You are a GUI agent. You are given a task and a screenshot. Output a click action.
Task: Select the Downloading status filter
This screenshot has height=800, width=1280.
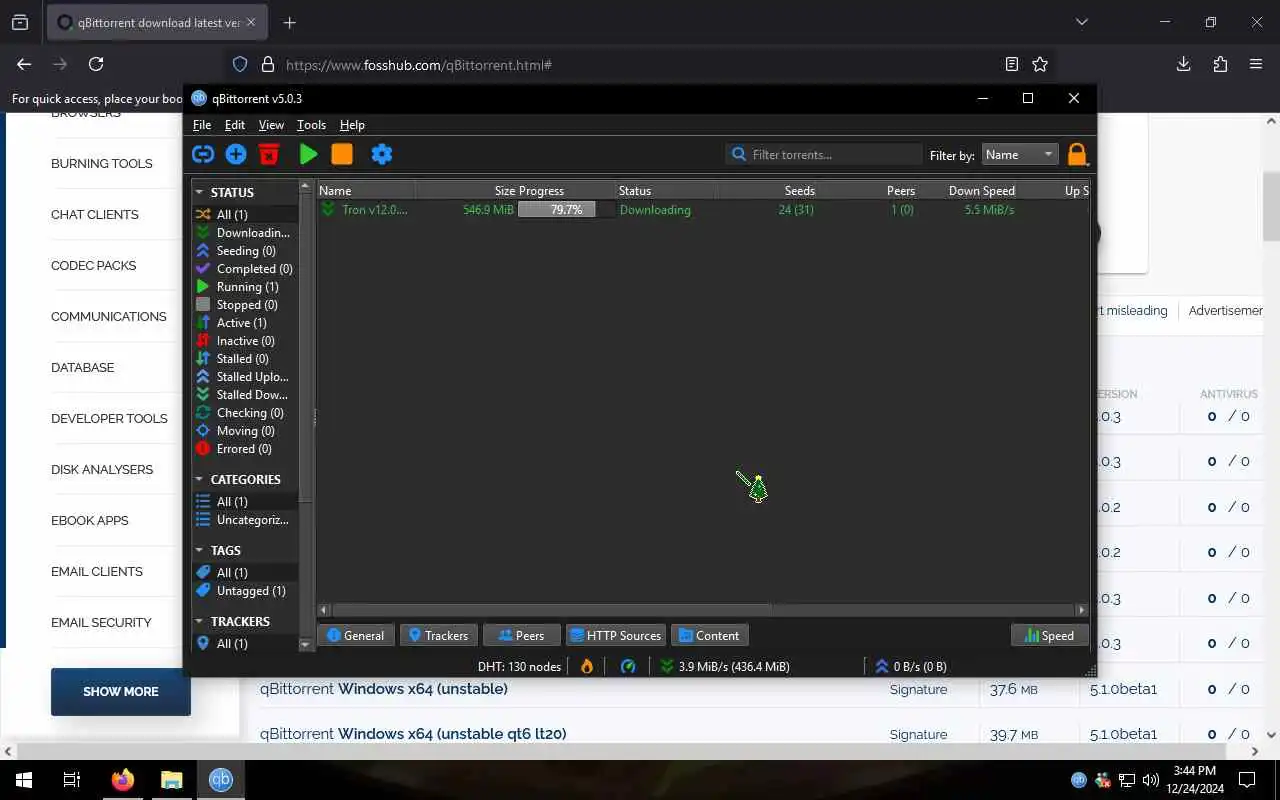(x=245, y=233)
